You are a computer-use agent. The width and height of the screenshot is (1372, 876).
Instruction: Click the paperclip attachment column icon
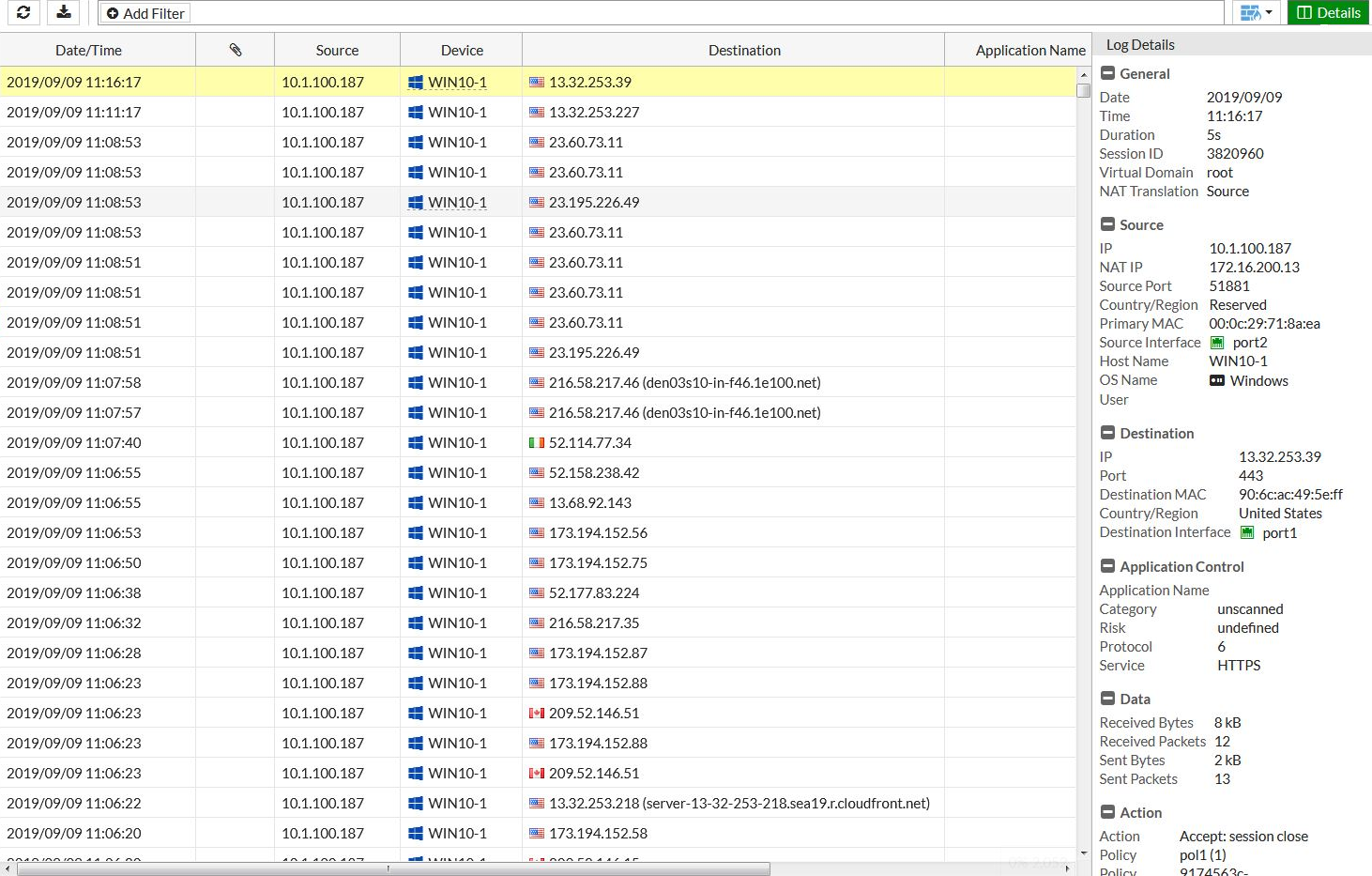point(236,50)
